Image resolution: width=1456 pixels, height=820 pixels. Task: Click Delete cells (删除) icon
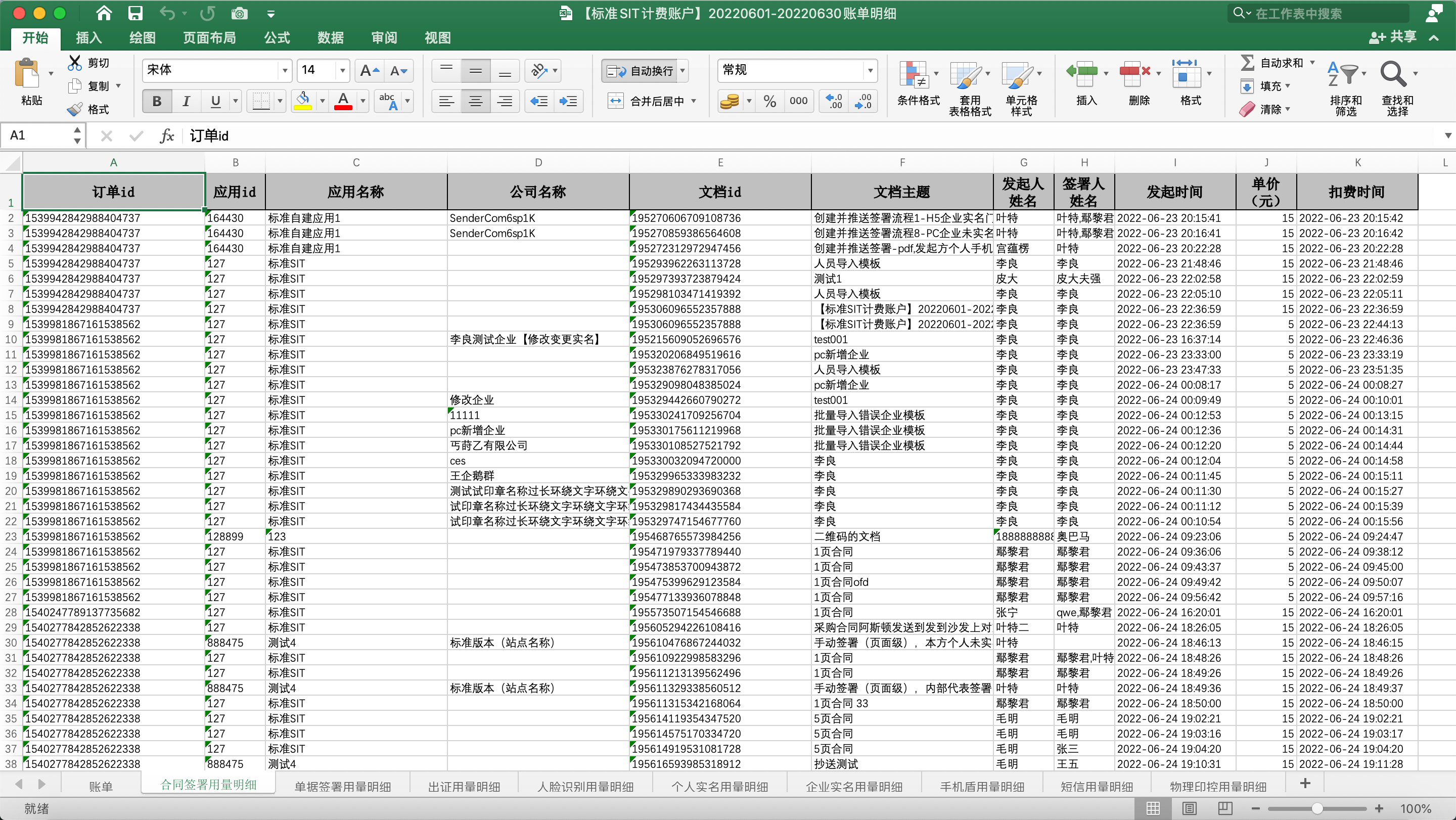(x=1135, y=73)
